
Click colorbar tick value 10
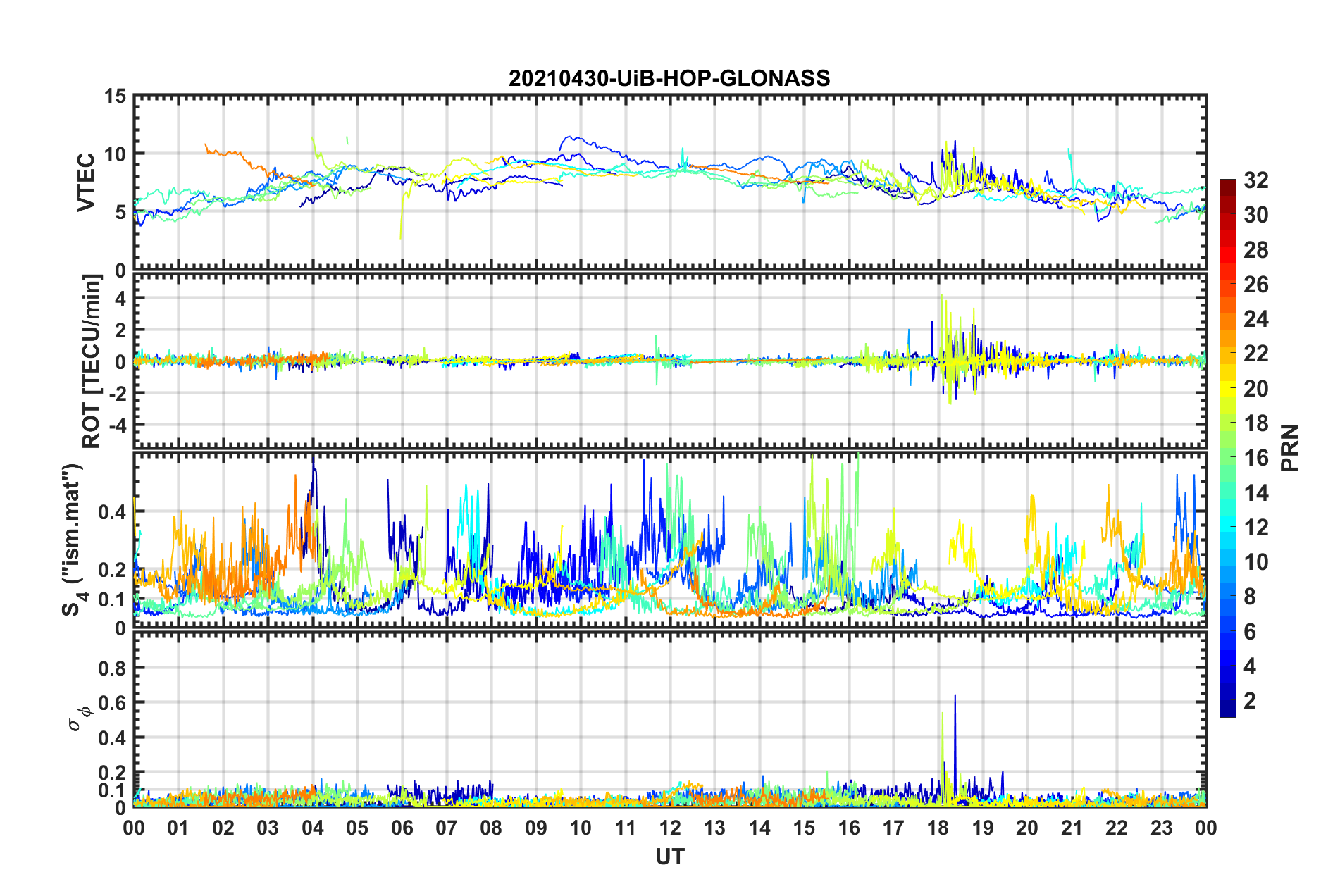(x=1256, y=562)
